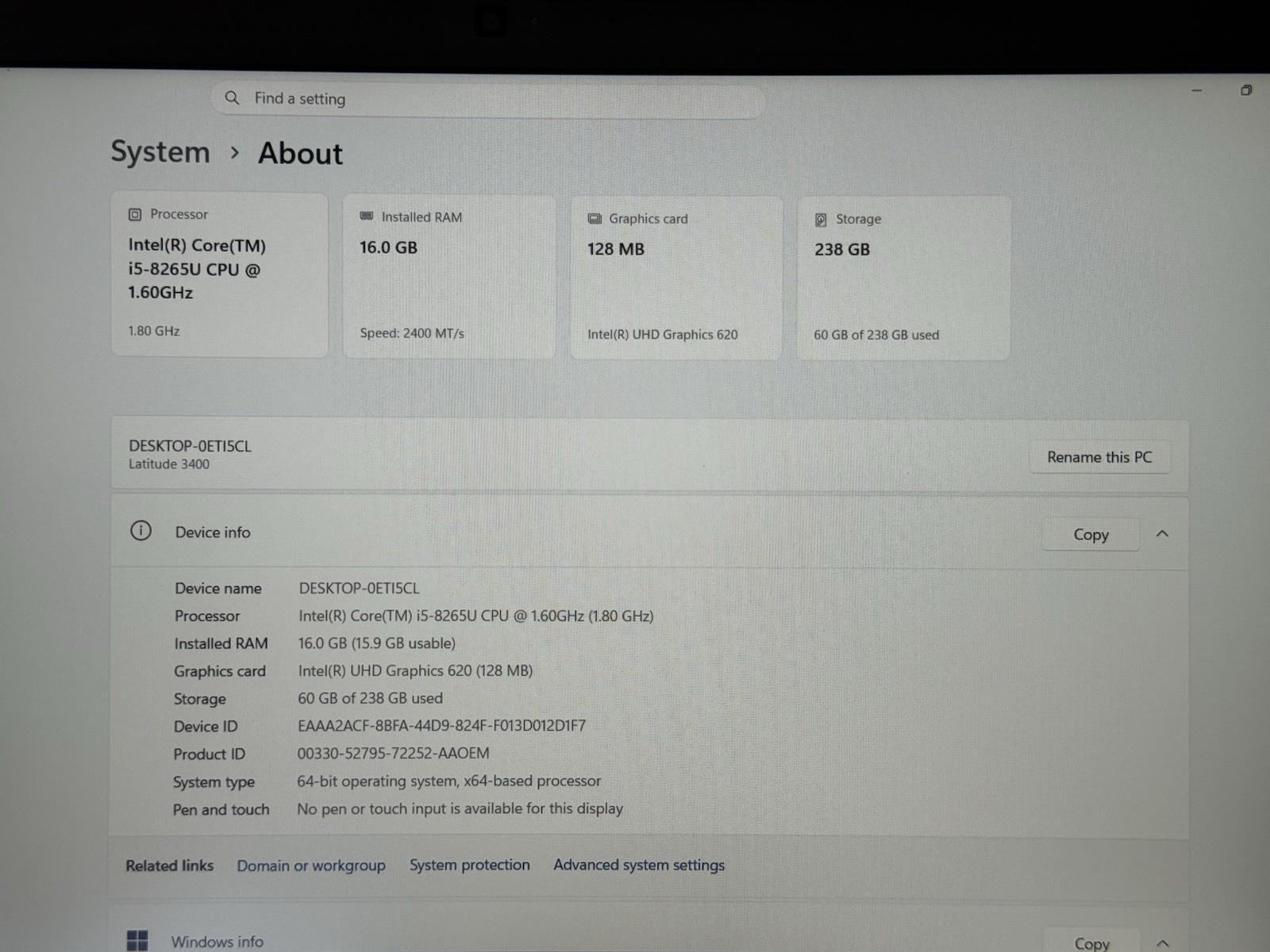The width and height of the screenshot is (1270, 952).
Task: Select the Storage summary card
Action: click(903, 278)
